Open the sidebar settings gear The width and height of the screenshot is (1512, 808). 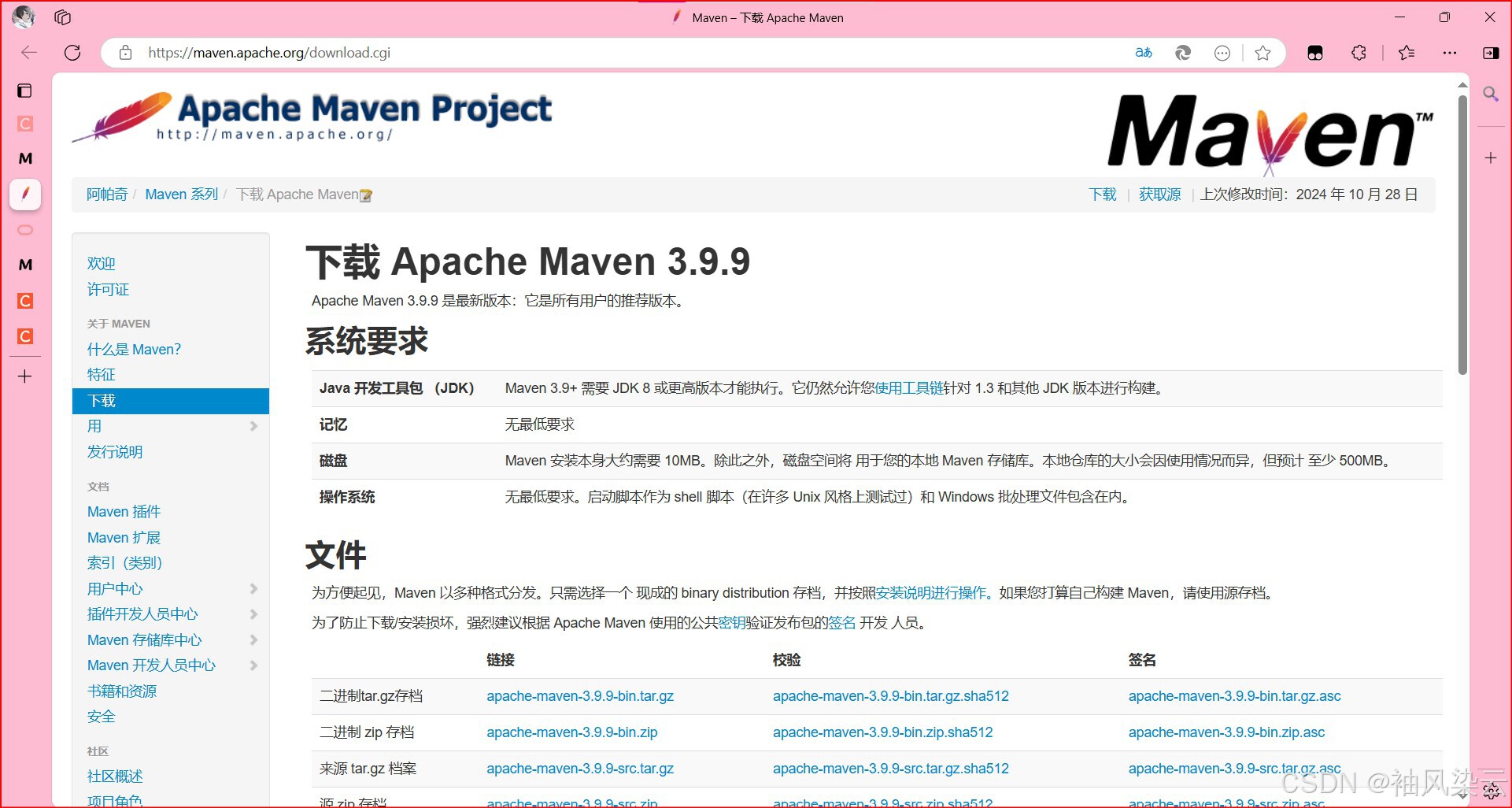tap(1491, 791)
